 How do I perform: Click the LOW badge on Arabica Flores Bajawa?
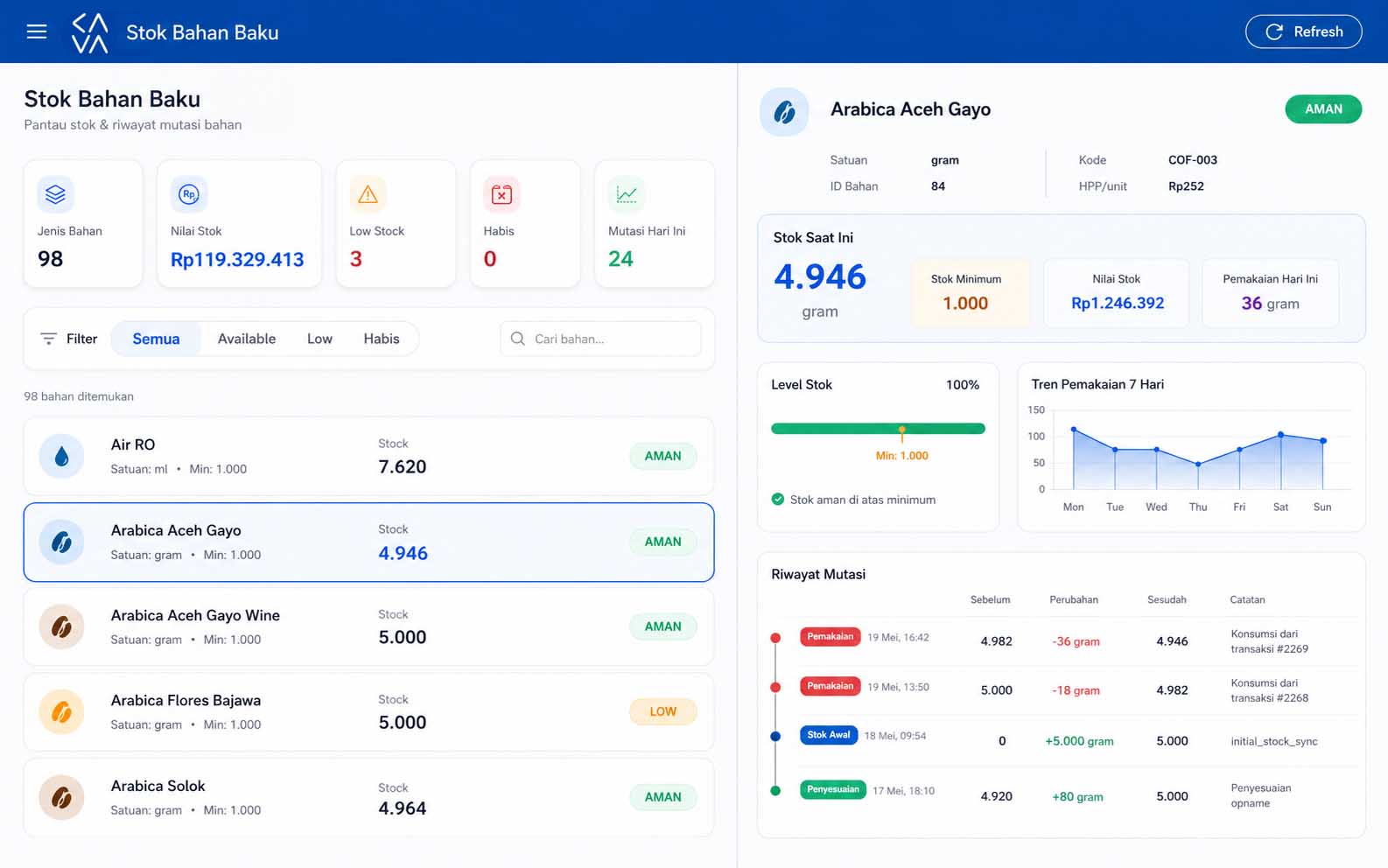click(662, 711)
